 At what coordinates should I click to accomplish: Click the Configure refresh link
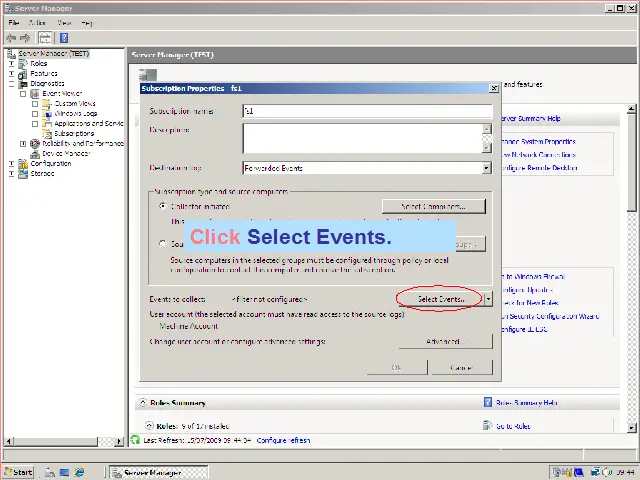click(x=283, y=440)
